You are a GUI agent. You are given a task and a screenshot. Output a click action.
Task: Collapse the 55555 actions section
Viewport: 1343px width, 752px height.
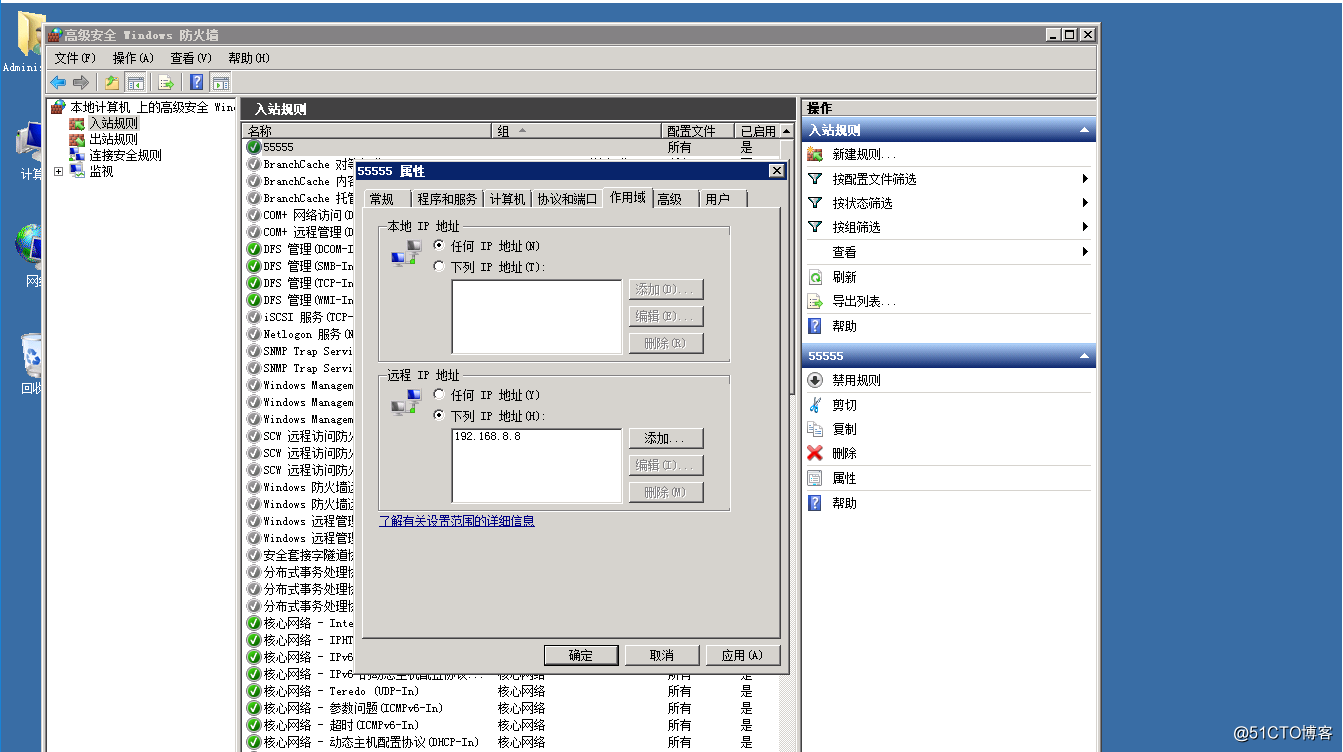point(1085,356)
